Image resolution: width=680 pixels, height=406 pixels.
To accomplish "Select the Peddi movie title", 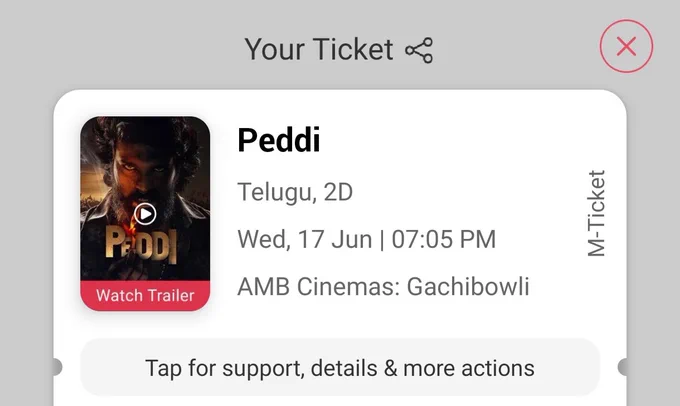I will point(279,140).
